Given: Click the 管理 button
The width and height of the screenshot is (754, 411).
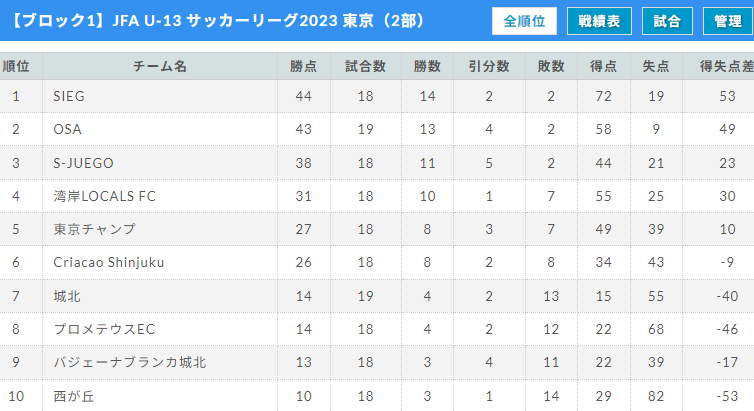Looking at the screenshot, I should click(728, 21).
